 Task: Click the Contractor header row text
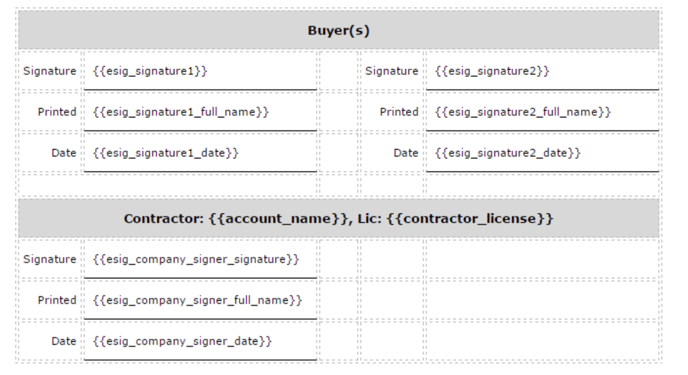338,218
